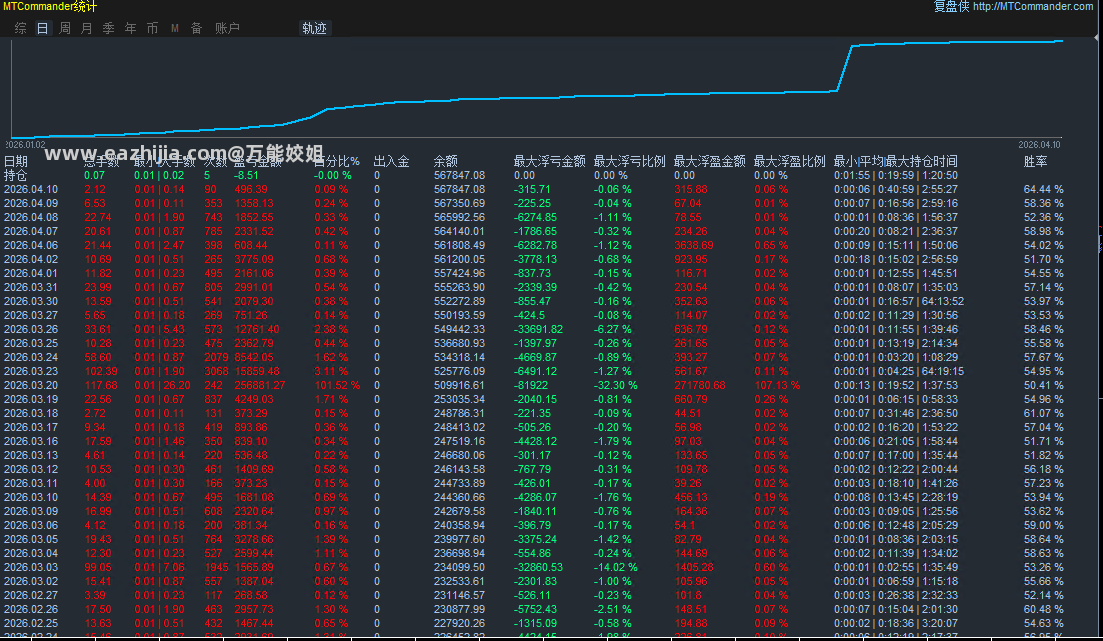Screen dimensions: 1103x641
Task: Select the 持仓 open positions row
Action: (535, 175)
